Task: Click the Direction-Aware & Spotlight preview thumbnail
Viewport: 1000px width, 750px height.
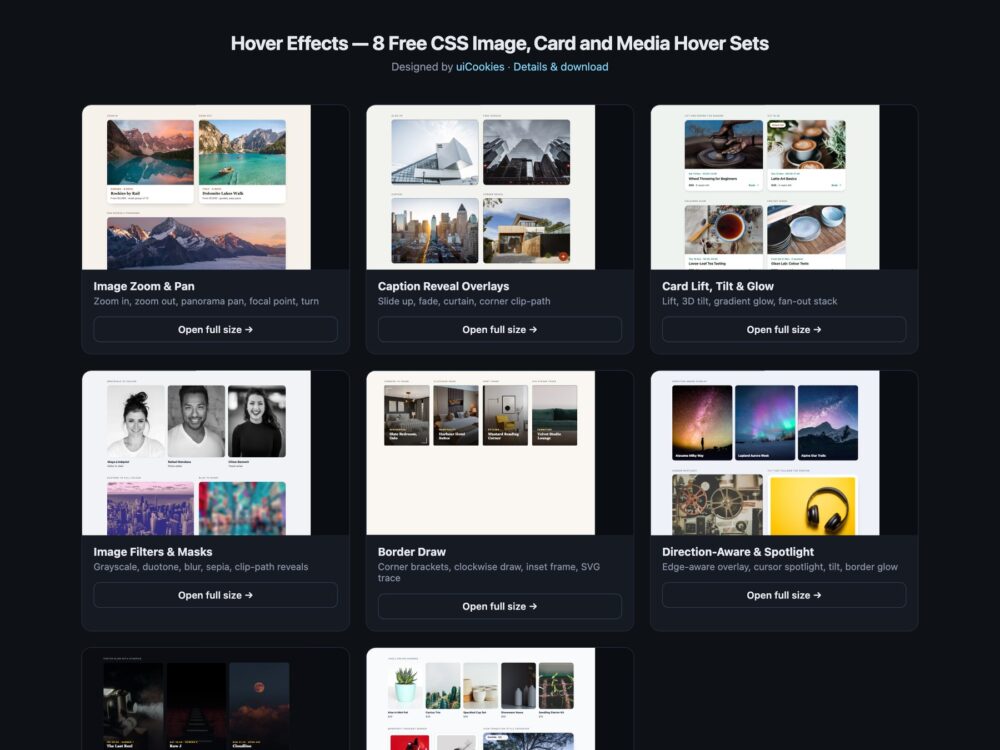Action: pos(784,453)
